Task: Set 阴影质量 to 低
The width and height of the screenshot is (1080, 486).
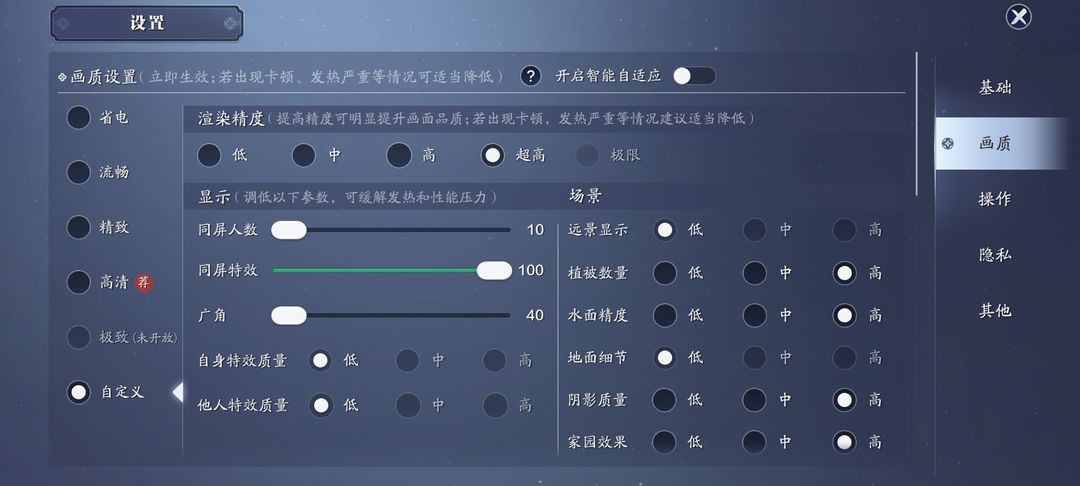Action: (x=665, y=400)
